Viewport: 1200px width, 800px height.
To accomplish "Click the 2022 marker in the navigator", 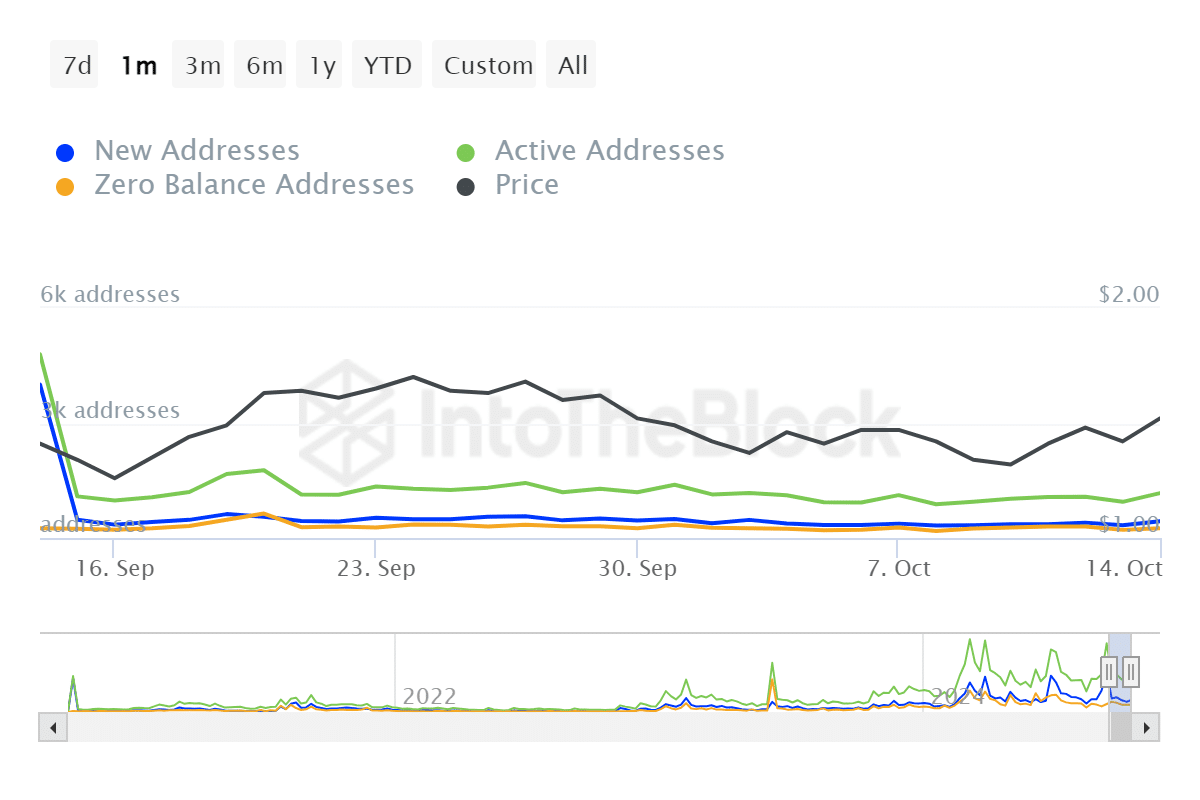I will [x=429, y=696].
